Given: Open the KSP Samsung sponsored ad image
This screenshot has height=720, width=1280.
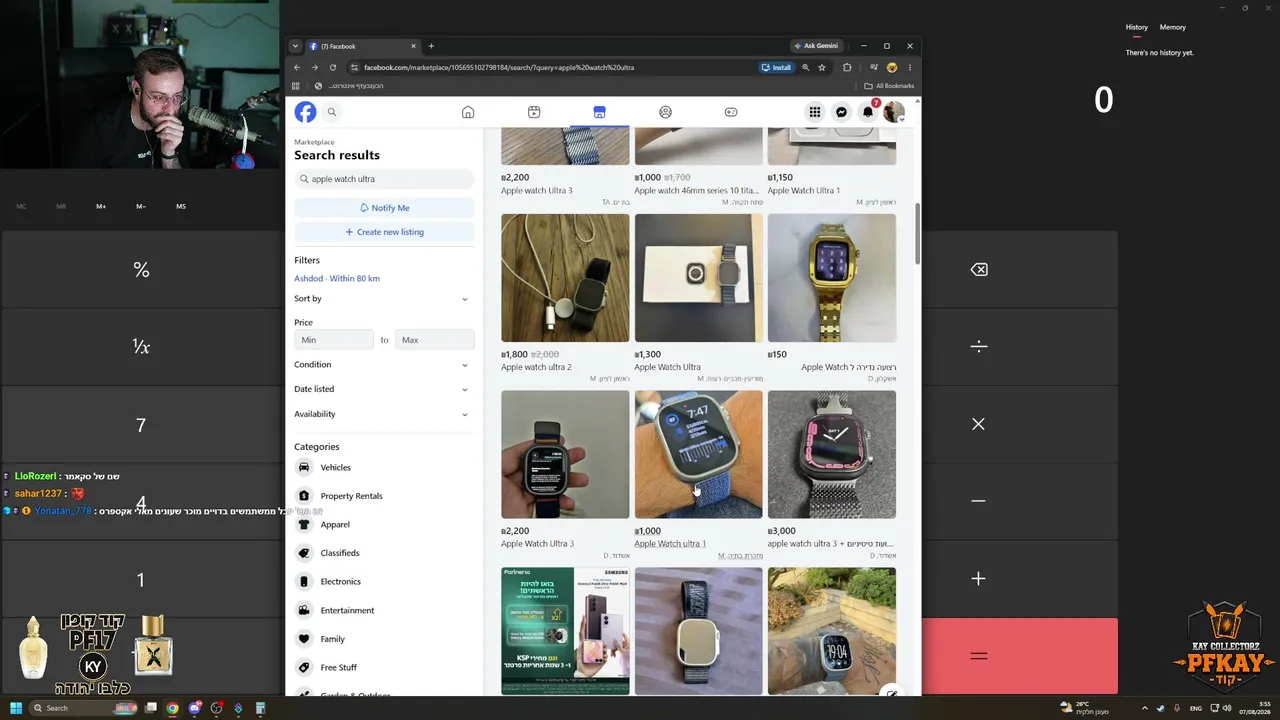Looking at the screenshot, I should click(x=565, y=631).
